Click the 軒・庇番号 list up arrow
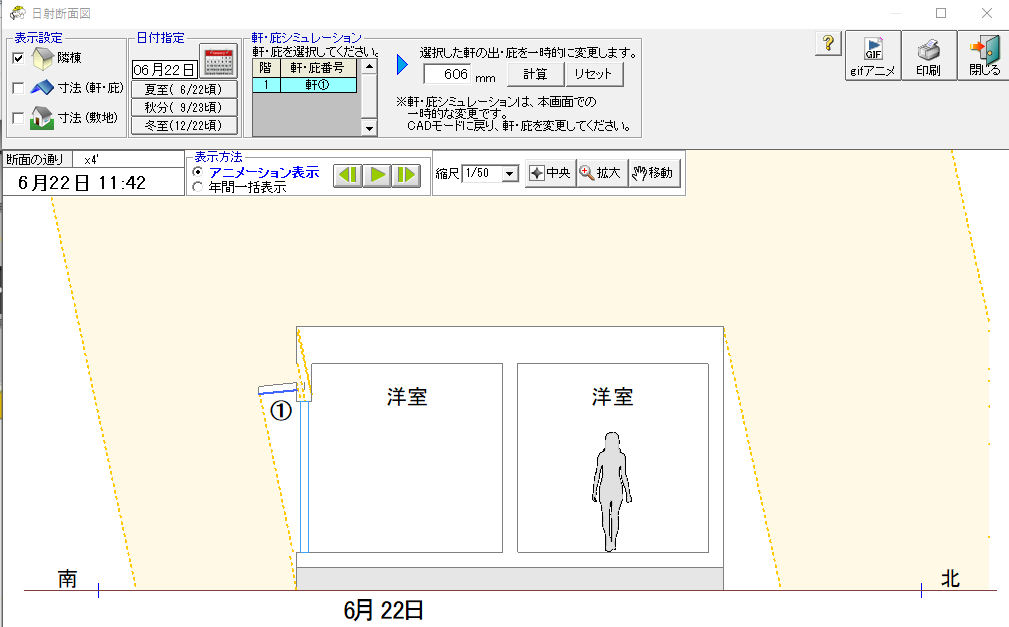Image resolution: width=1009 pixels, height=627 pixels. pos(369,67)
